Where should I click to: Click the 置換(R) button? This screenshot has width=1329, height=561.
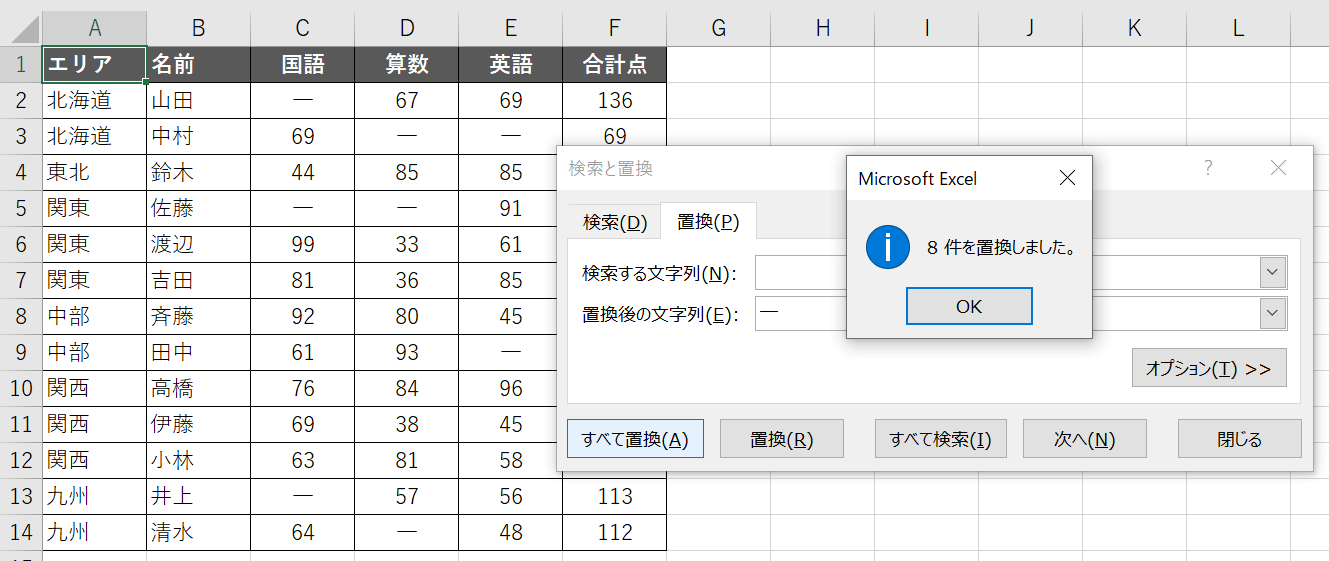pos(781,439)
